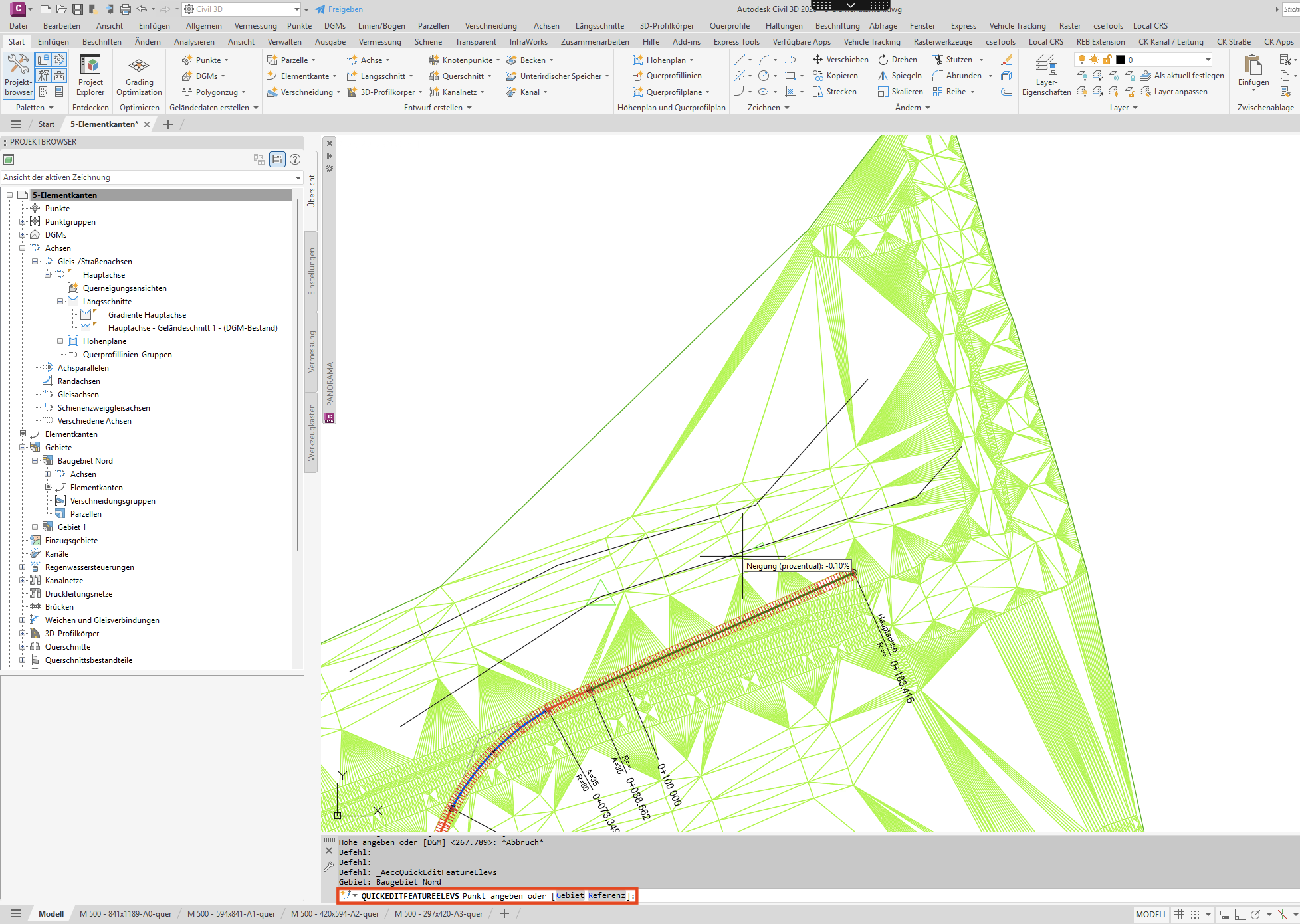Click the Freigeben share button
Screen dimensions: 1300x924
[339, 9]
